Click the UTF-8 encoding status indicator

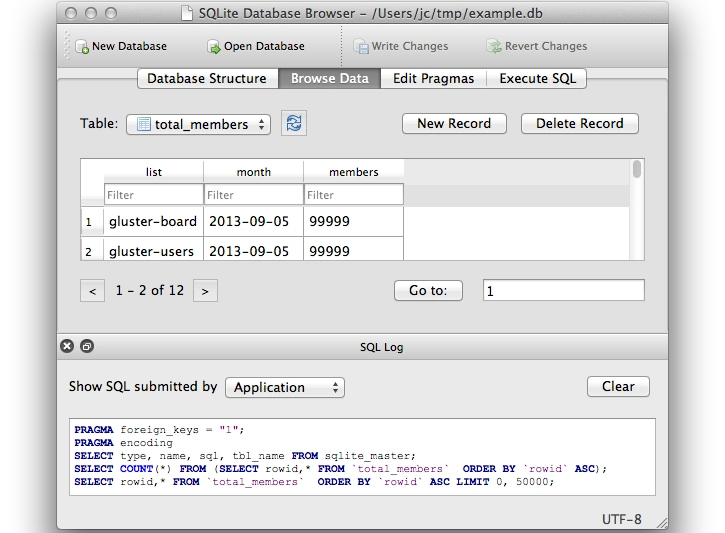point(621,519)
